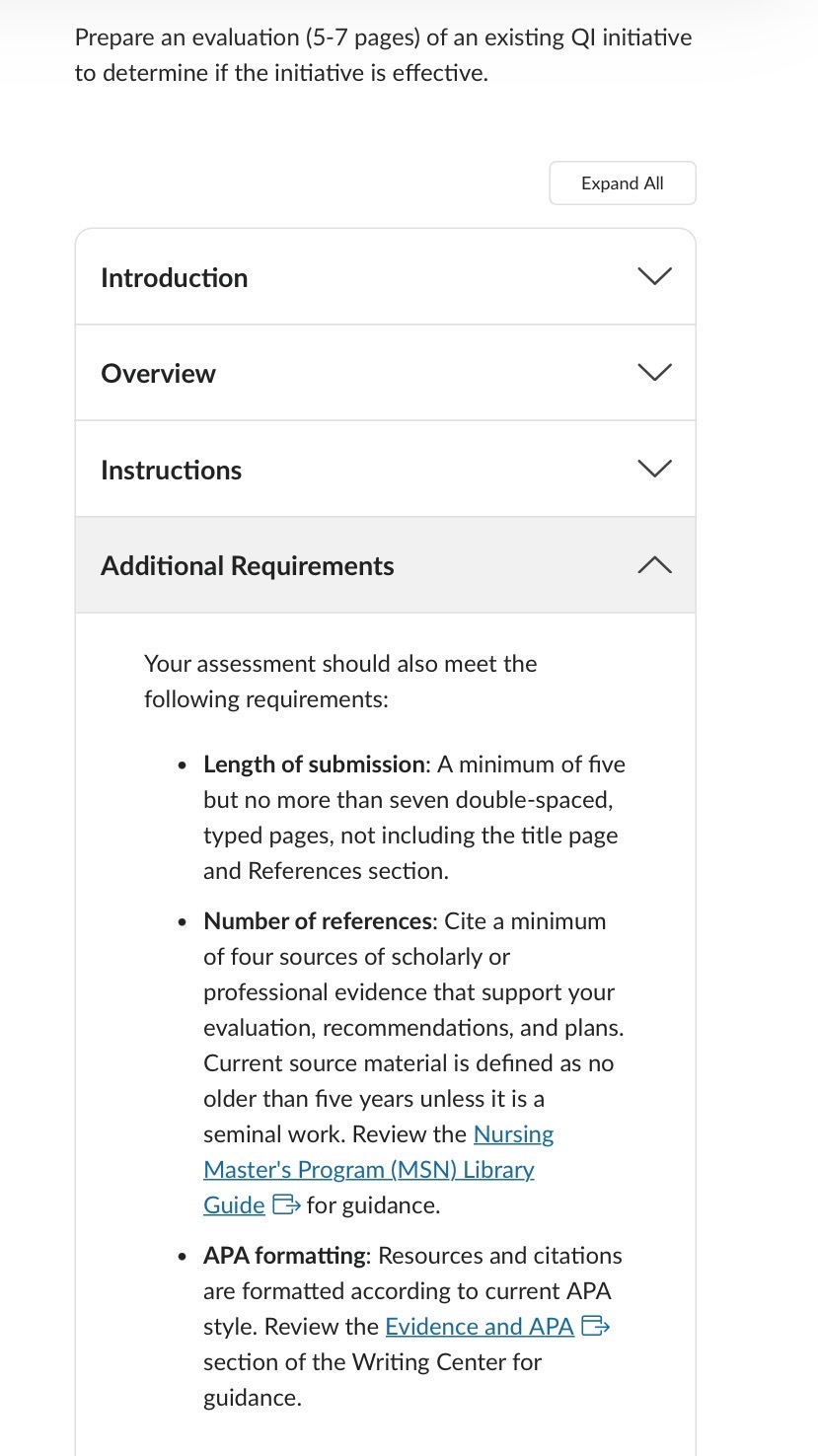Expand Introduction using its chevron arrow

click(654, 276)
